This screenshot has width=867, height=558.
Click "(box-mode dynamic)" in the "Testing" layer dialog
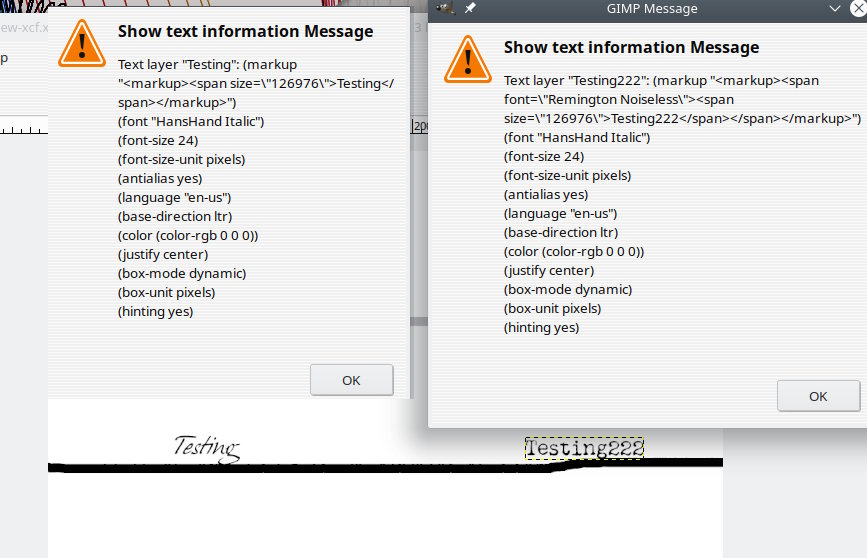(x=182, y=273)
